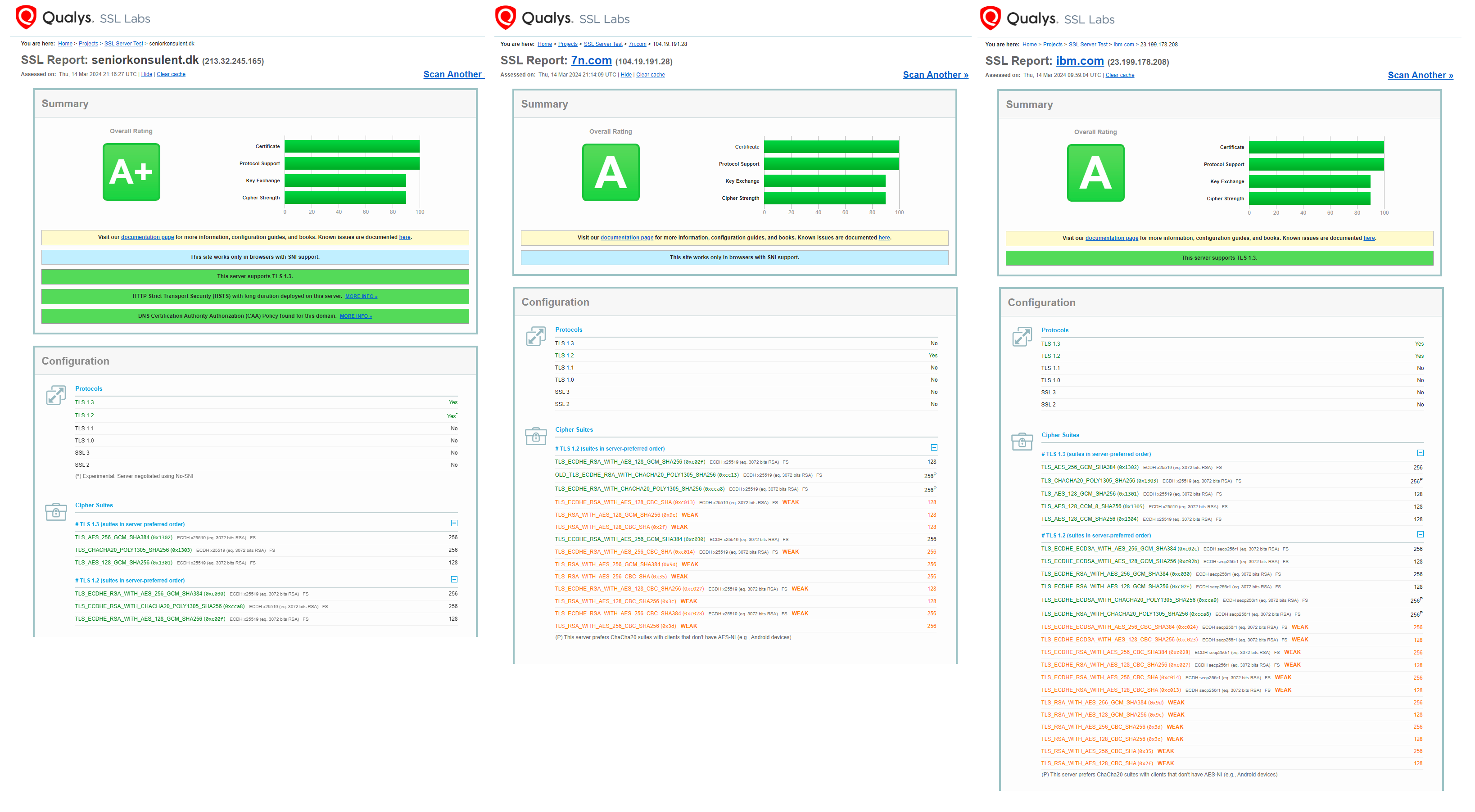
Task: Click Cipher Suites icon in 7n.com configuration
Action: point(536,436)
